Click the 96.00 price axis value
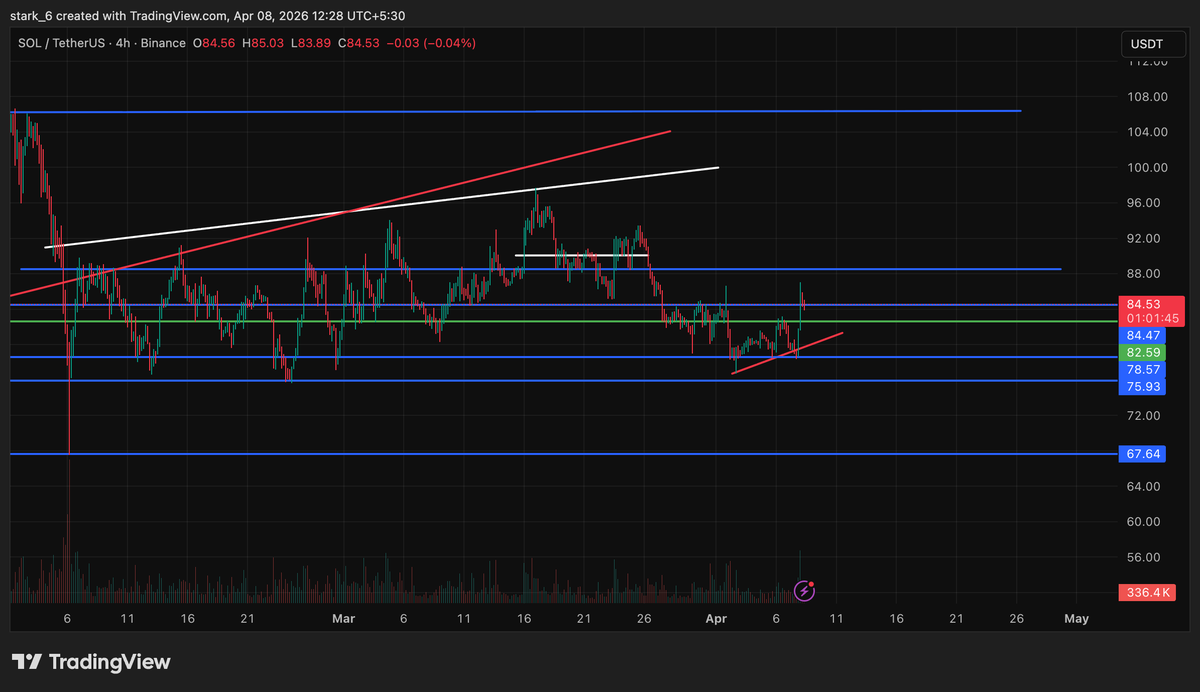1200x692 pixels. (x=1144, y=203)
